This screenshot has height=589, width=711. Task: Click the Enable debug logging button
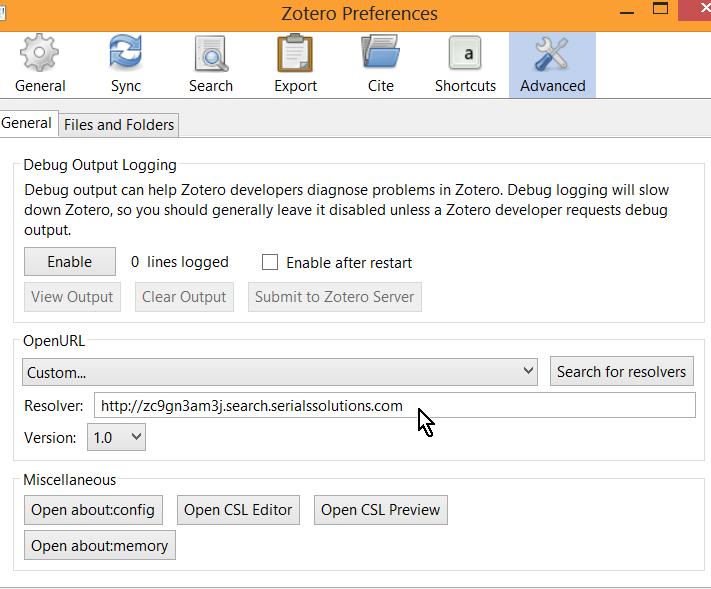click(x=70, y=262)
